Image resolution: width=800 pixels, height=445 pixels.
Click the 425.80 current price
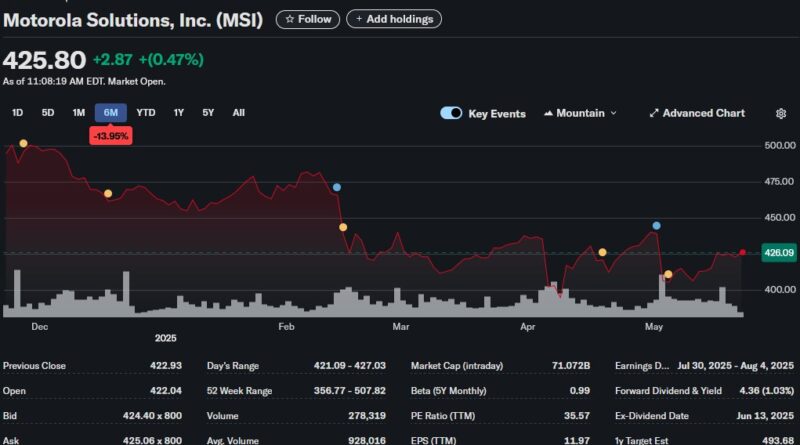coord(44,60)
